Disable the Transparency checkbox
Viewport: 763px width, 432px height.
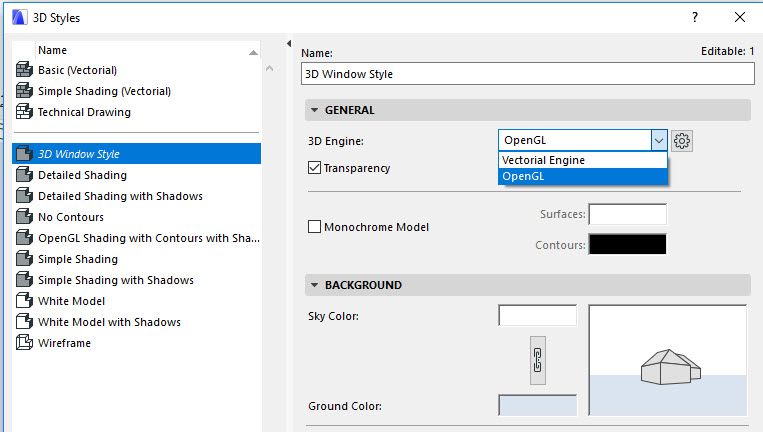click(x=315, y=168)
